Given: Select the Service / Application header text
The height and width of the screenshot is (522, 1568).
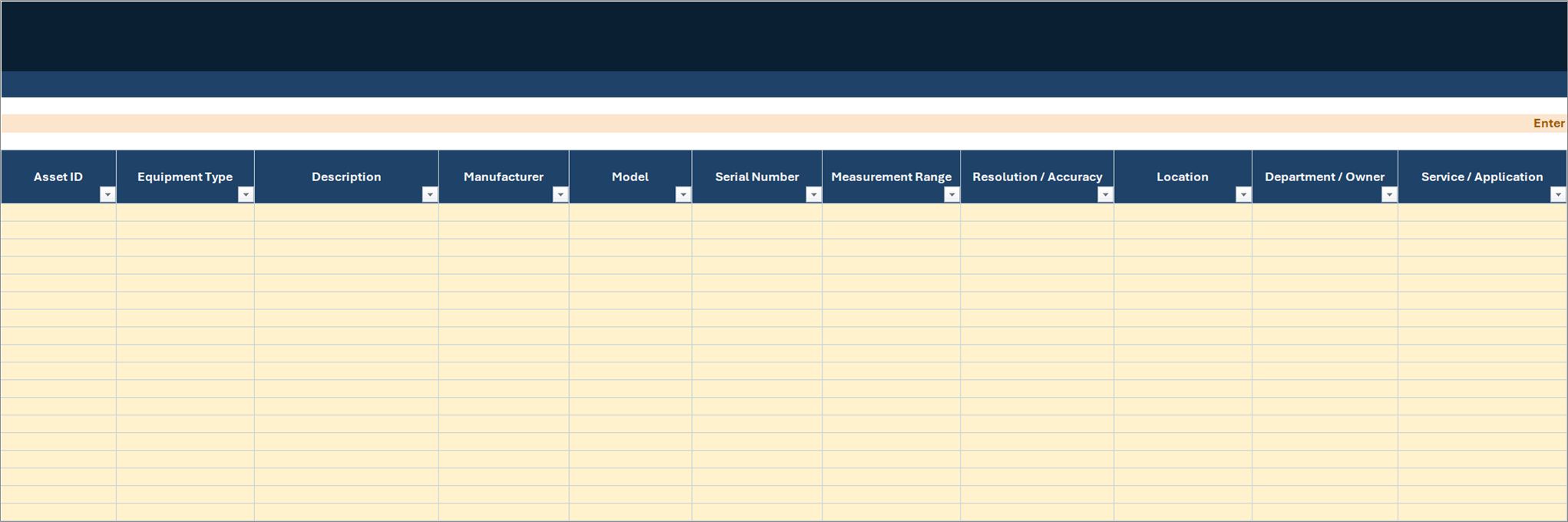Looking at the screenshot, I should pyautogui.click(x=1482, y=177).
